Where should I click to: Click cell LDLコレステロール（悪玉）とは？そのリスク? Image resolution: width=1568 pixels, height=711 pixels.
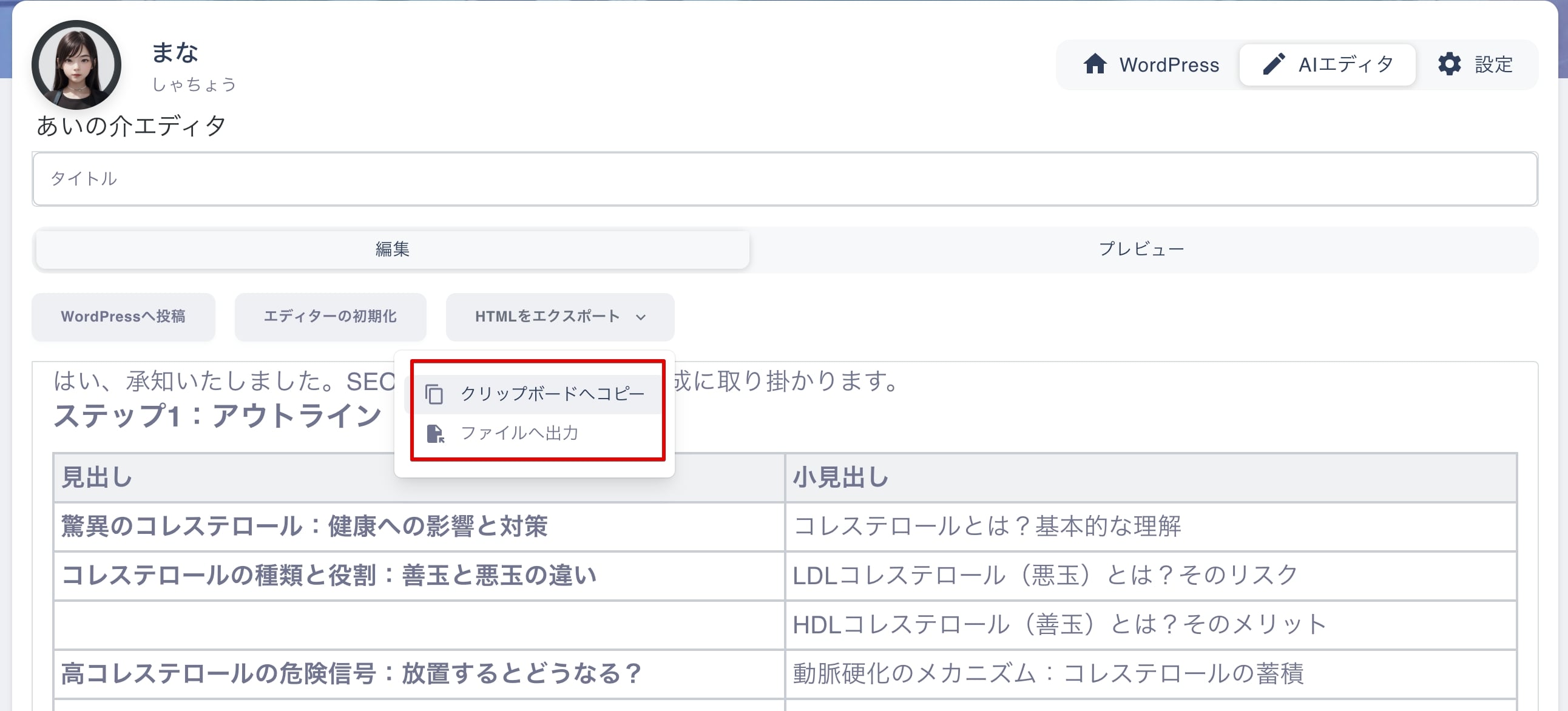tap(1151, 576)
